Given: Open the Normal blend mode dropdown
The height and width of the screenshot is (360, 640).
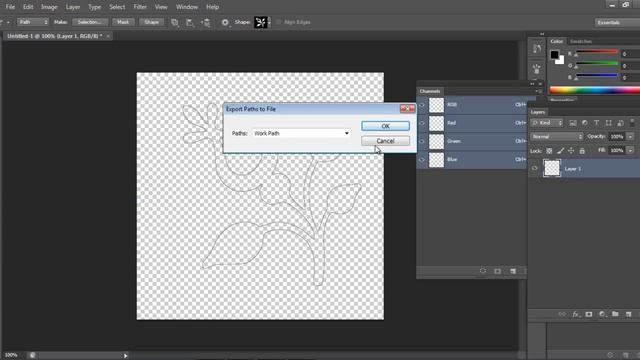Looking at the screenshot, I should pyautogui.click(x=556, y=137).
